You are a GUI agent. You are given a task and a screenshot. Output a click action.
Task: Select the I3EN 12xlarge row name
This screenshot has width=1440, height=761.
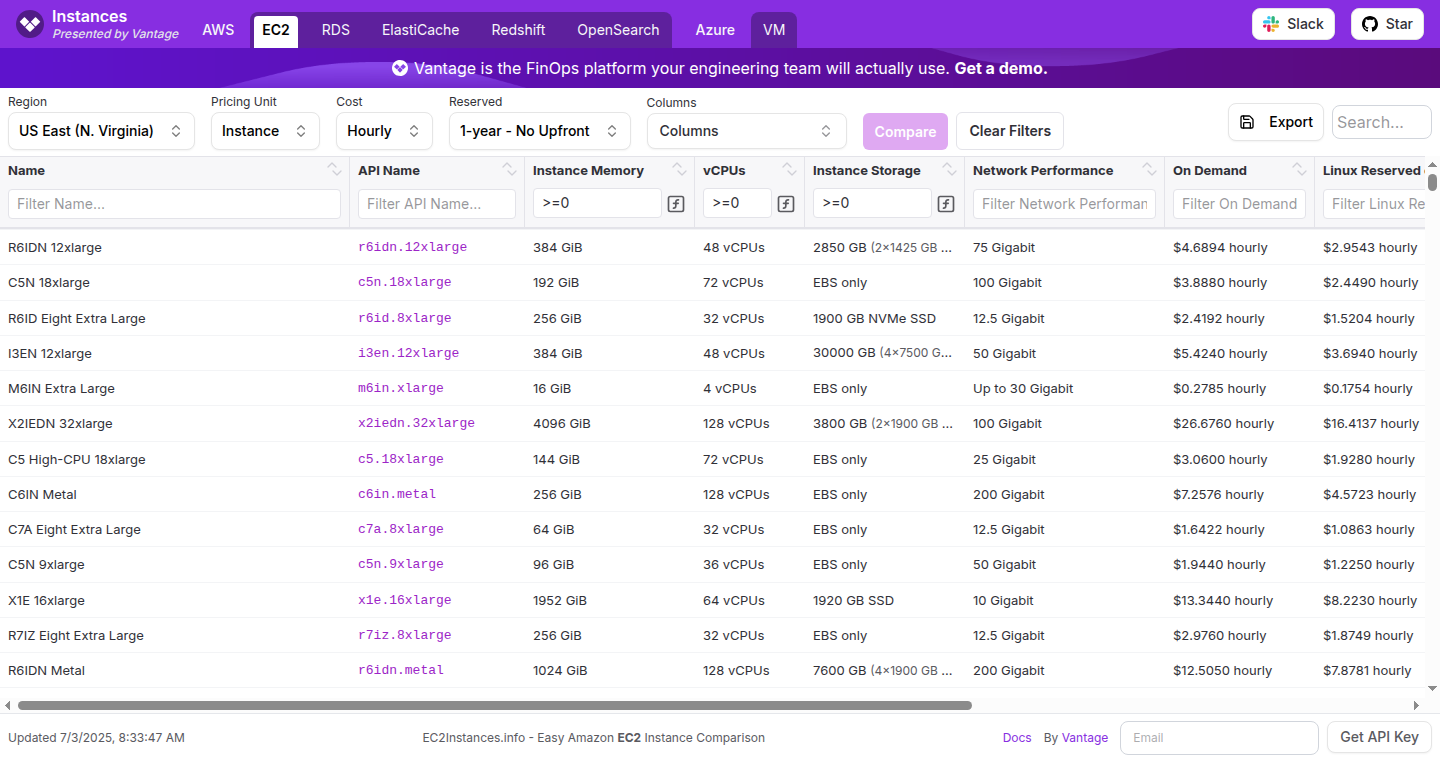pos(50,353)
